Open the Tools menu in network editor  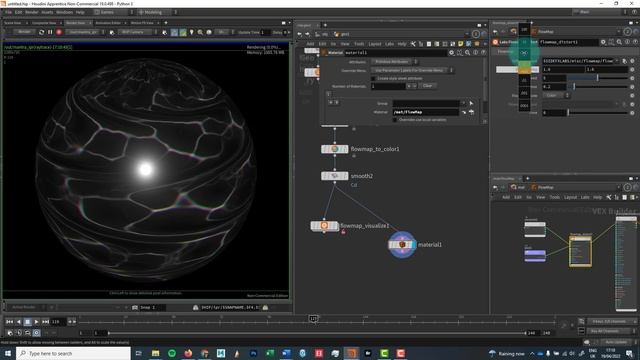click(359, 44)
